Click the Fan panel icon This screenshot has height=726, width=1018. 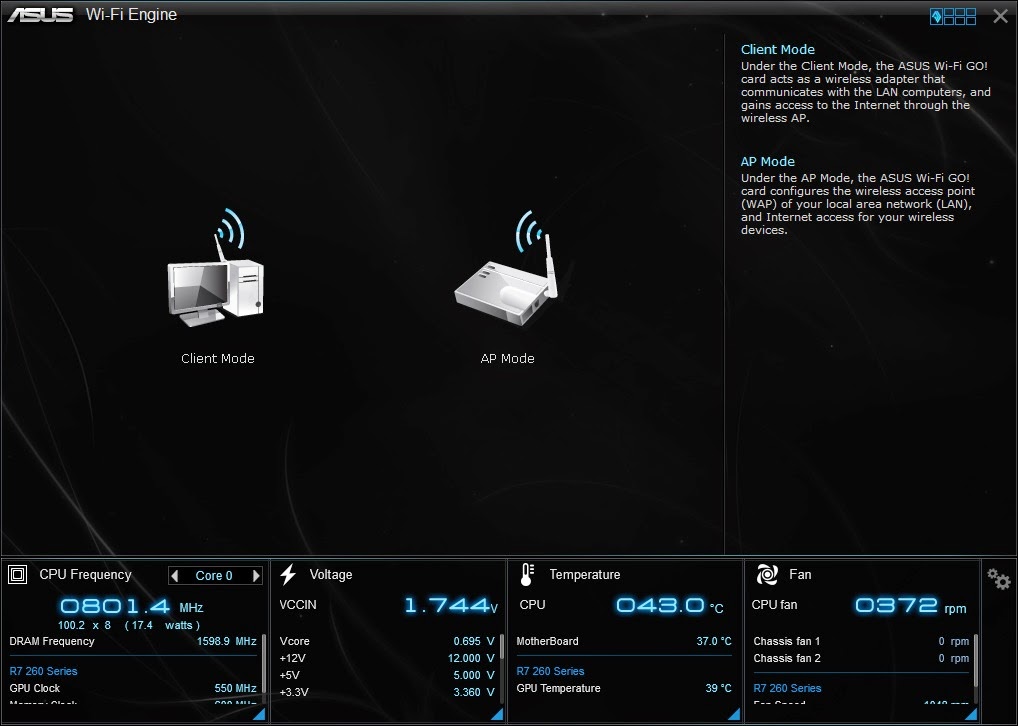coord(767,575)
